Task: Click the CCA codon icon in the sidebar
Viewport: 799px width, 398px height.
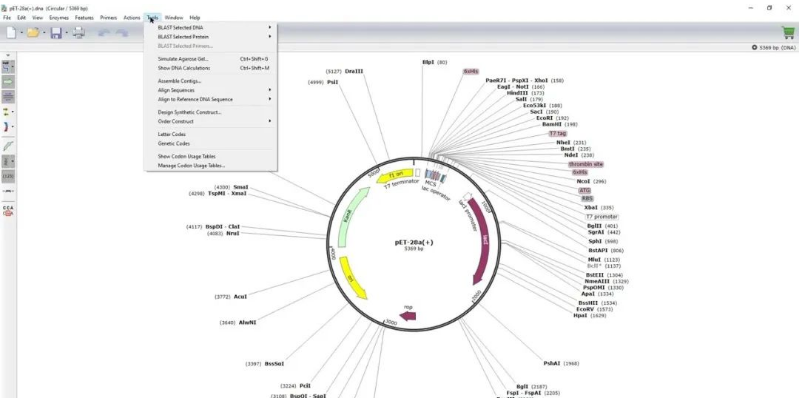Action: (x=8, y=210)
